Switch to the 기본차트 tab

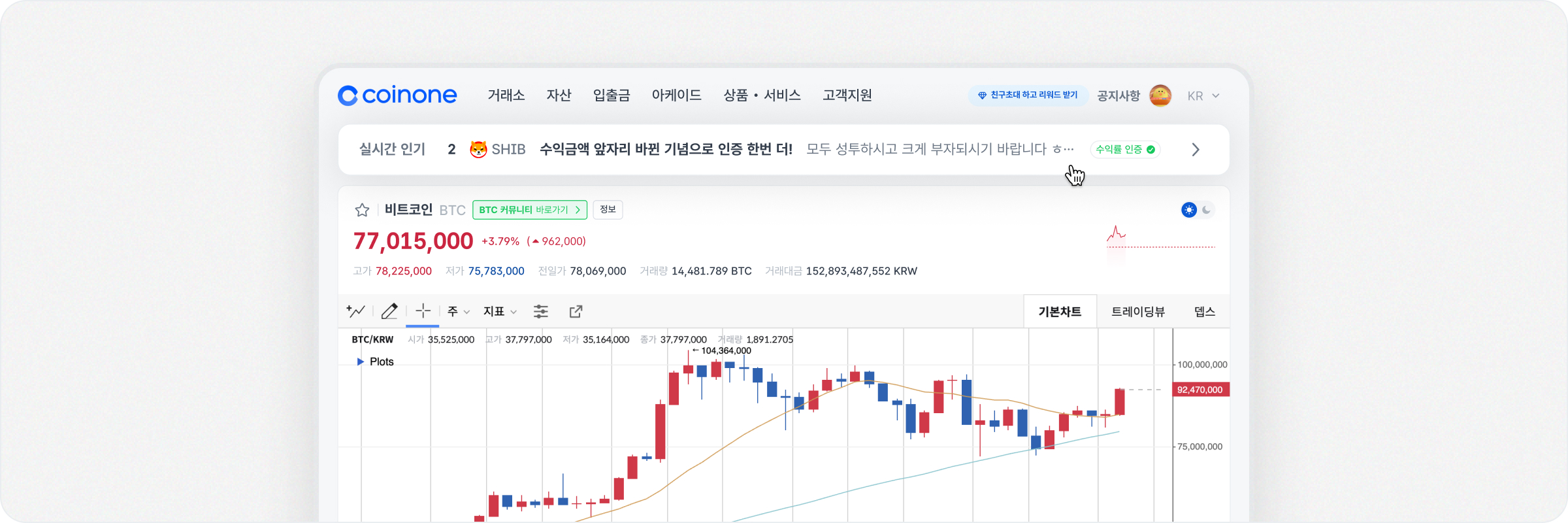click(x=1060, y=312)
